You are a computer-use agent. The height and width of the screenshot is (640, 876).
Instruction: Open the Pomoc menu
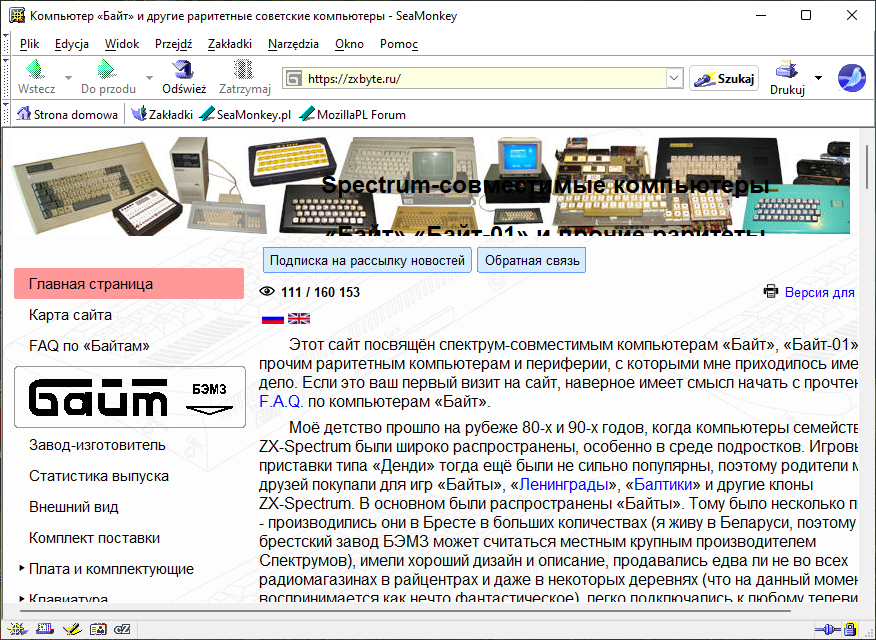[399, 44]
